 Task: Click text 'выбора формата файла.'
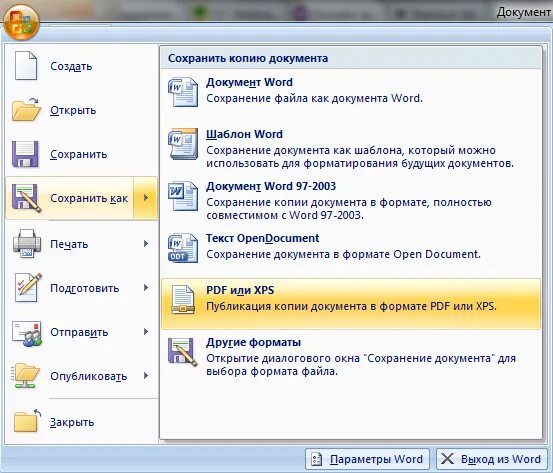pos(272,371)
